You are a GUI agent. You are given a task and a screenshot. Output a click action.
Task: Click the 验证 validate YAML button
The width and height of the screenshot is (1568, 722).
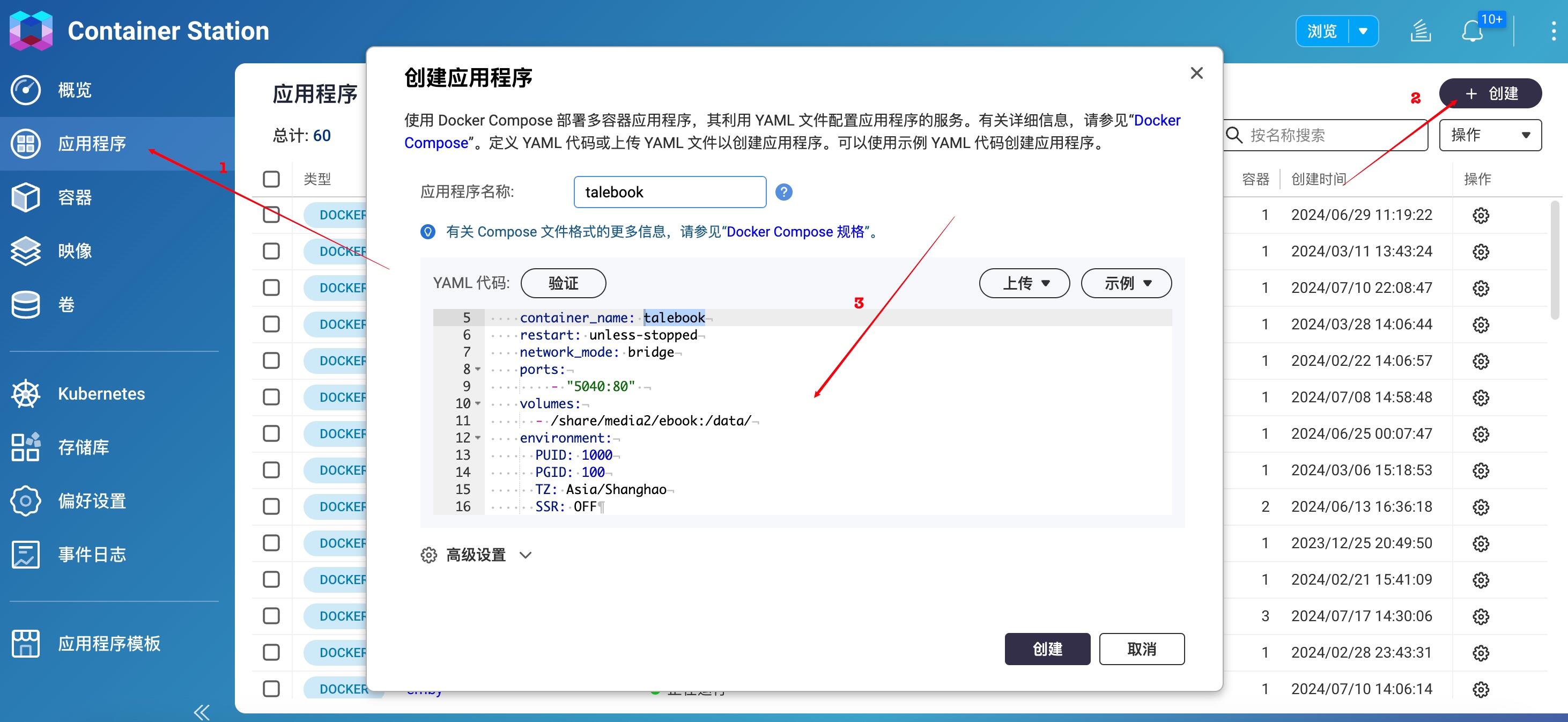coord(563,283)
